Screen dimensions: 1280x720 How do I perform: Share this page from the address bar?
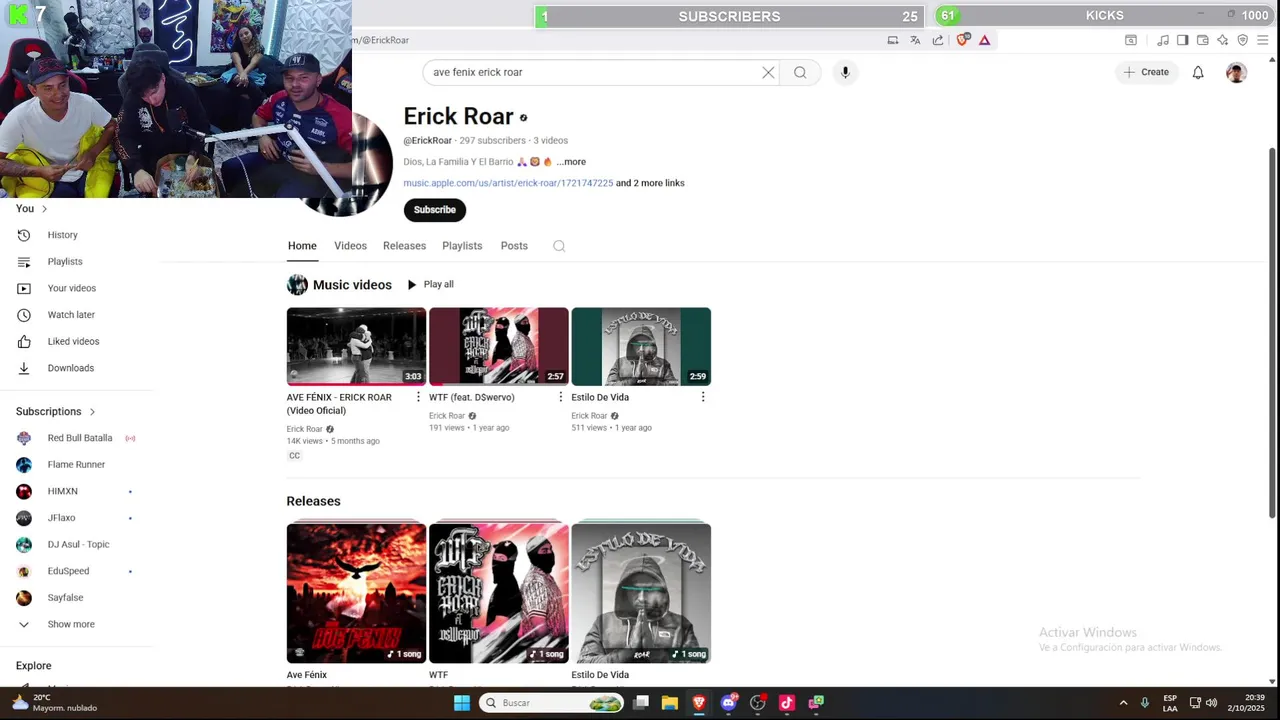coord(938,40)
